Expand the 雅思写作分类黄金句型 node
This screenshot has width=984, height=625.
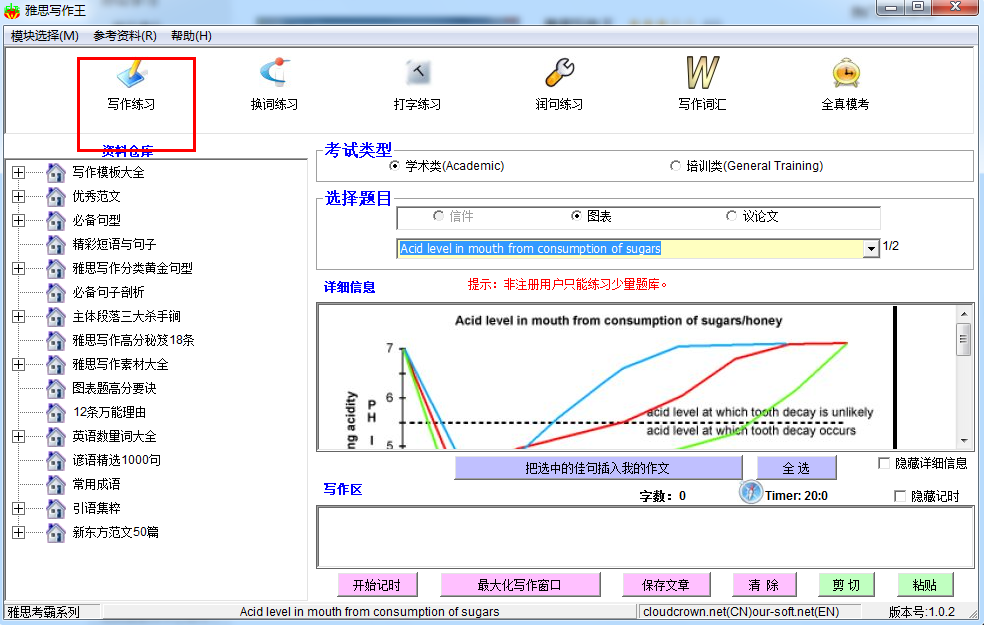[x=18, y=268]
